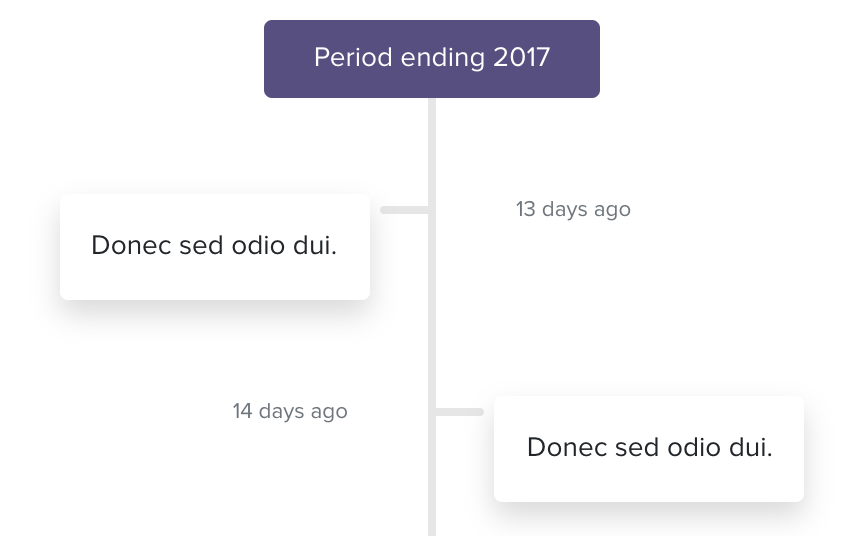This screenshot has height=536, width=866.
Task: Click the Period ending 2017 header
Action: point(432,59)
